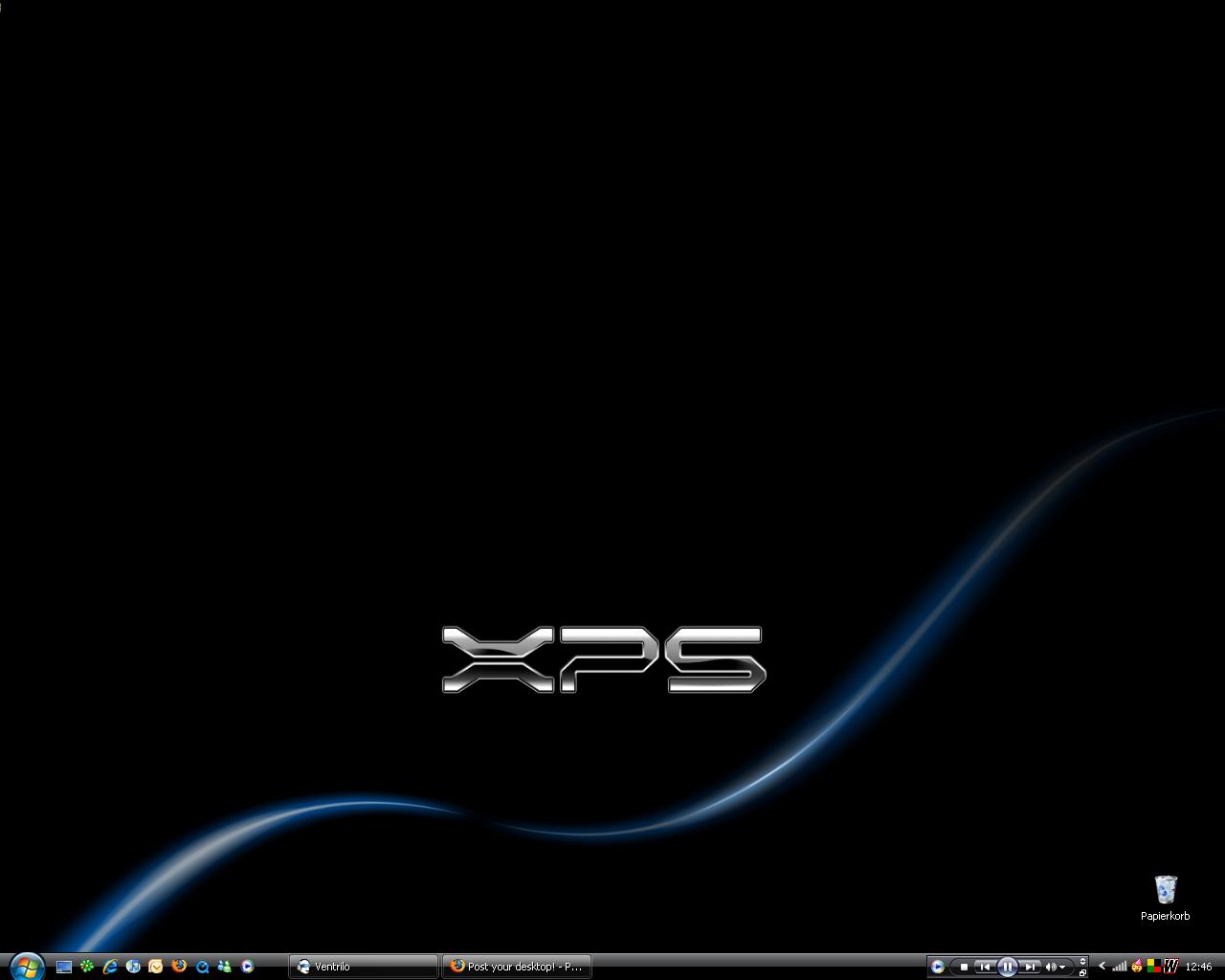Launch ICQ from the quick launch bar

[x=87, y=967]
